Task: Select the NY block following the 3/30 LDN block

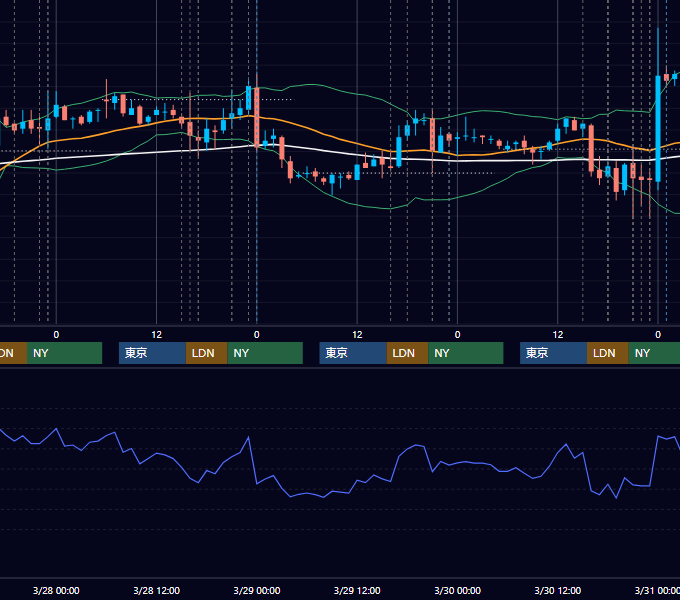Action: click(654, 353)
